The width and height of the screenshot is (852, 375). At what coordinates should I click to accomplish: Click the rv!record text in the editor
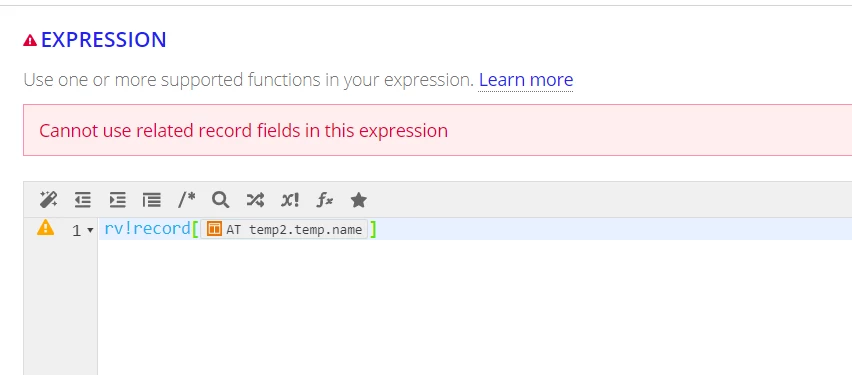(147, 229)
